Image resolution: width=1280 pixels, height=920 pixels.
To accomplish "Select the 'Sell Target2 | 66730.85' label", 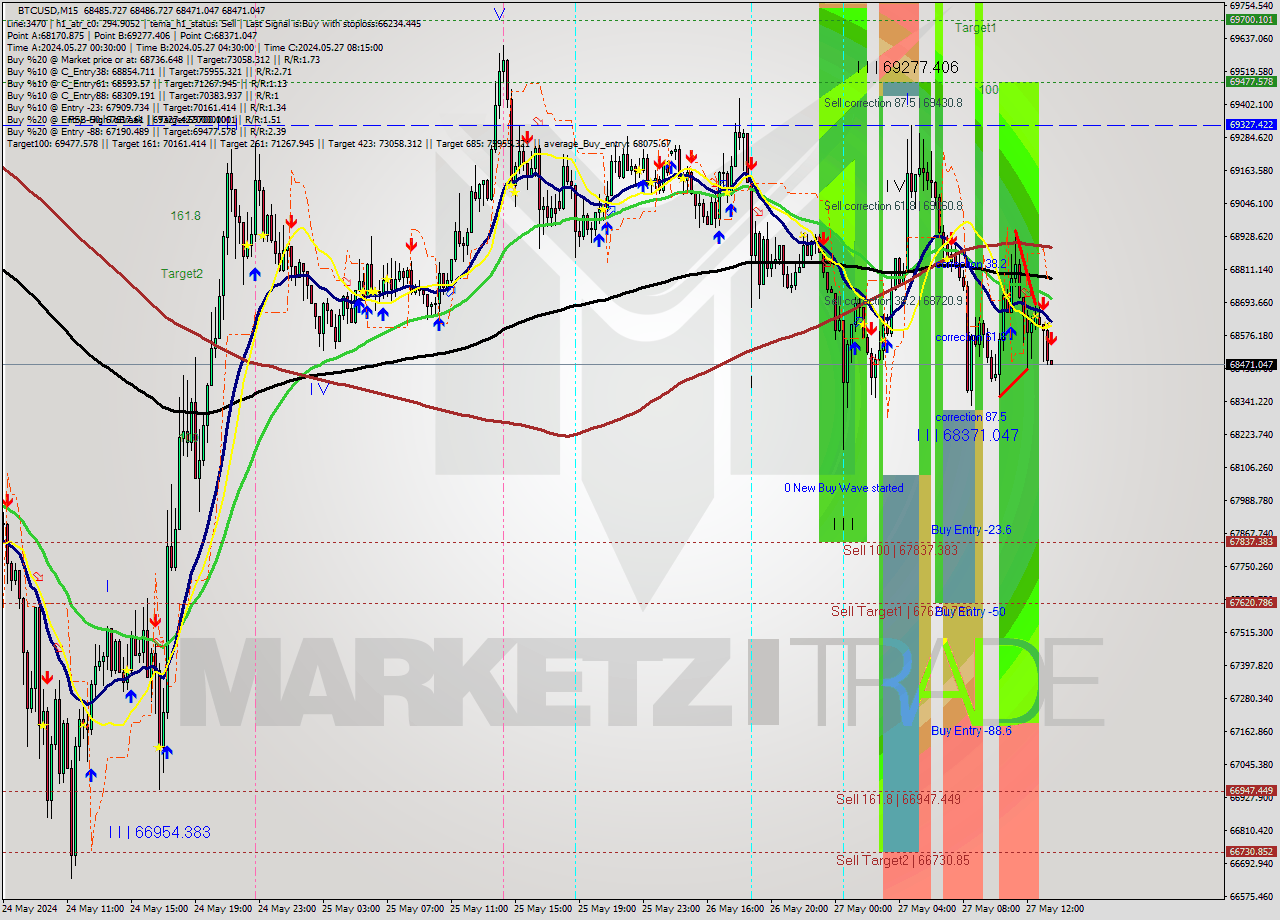I will [903, 860].
